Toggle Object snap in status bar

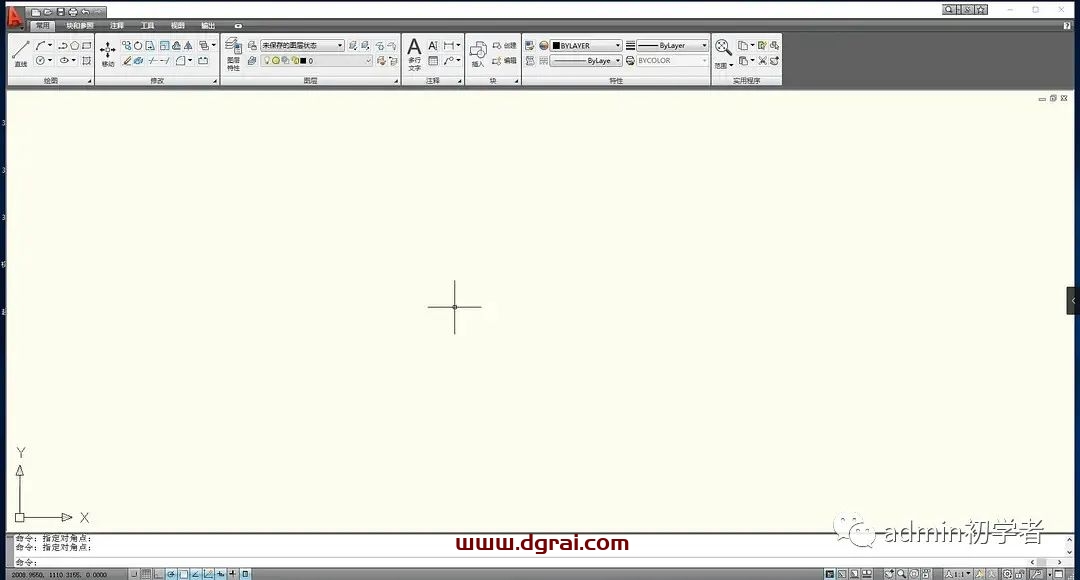click(184, 574)
